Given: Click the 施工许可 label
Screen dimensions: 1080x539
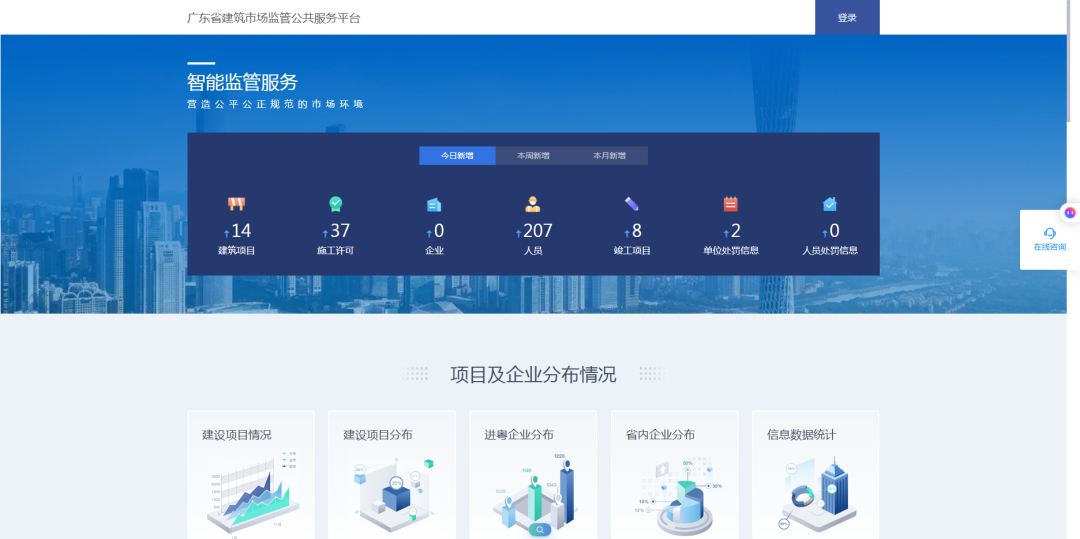Looking at the screenshot, I should point(336,251).
